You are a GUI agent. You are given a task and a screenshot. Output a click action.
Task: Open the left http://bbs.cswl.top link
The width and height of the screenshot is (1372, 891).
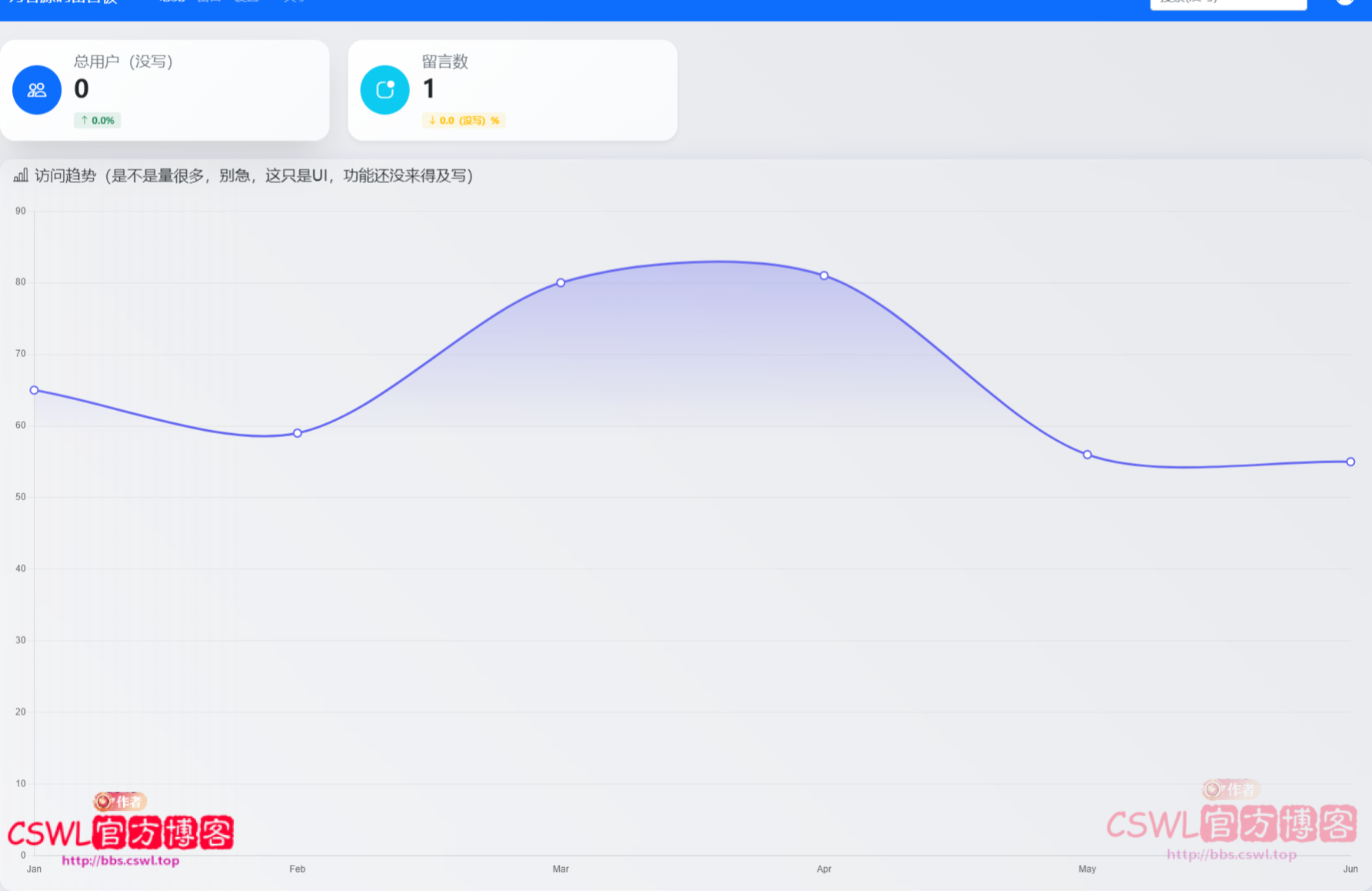point(121,860)
